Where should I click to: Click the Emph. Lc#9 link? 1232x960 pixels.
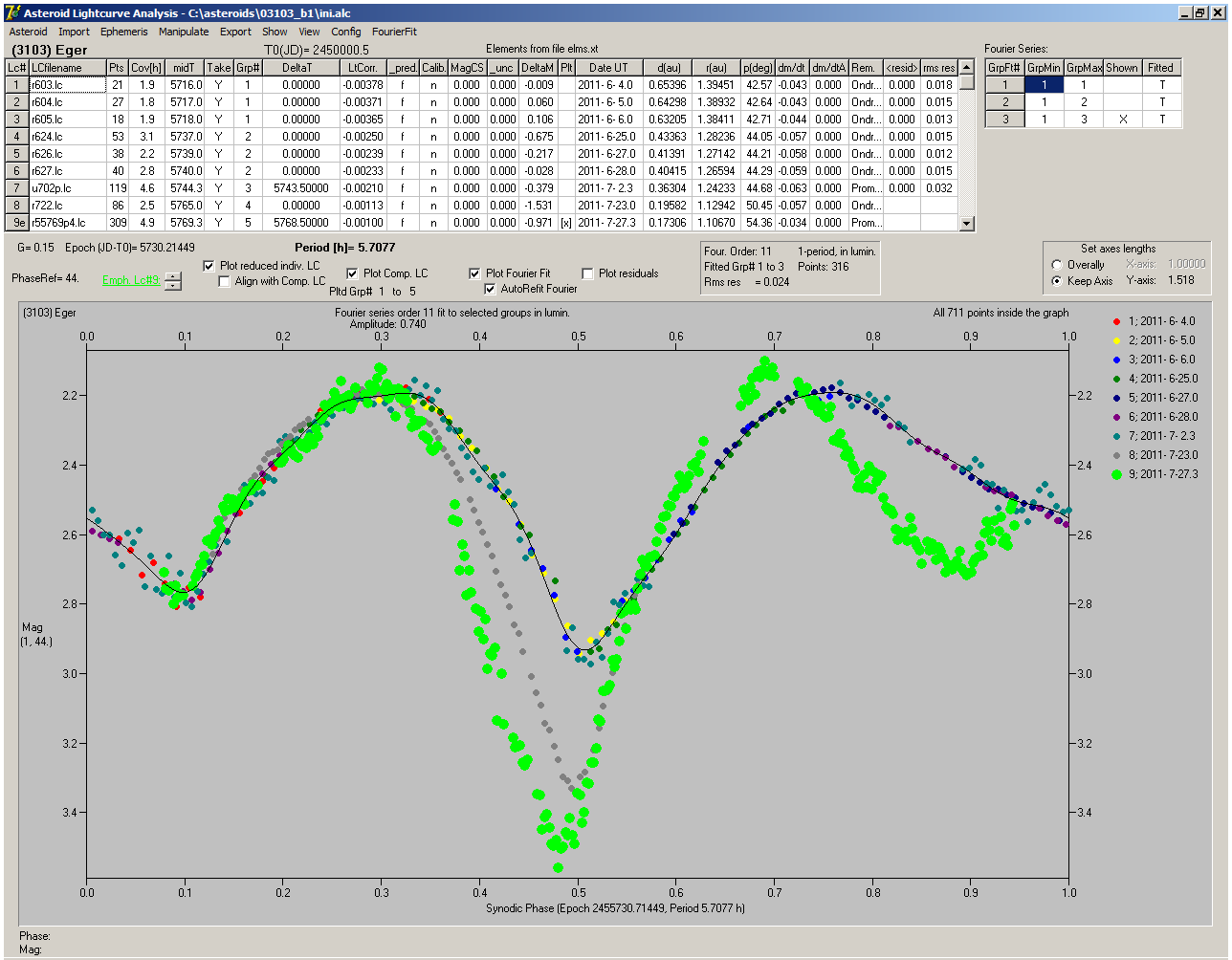click(131, 280)
